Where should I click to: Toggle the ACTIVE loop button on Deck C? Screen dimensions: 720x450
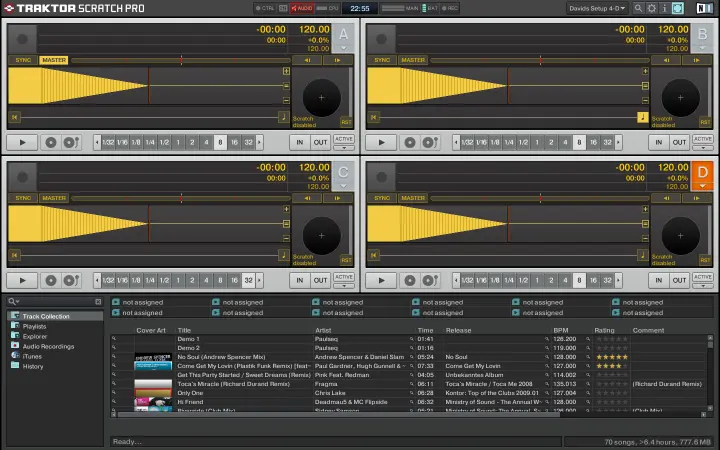point(344,276)
